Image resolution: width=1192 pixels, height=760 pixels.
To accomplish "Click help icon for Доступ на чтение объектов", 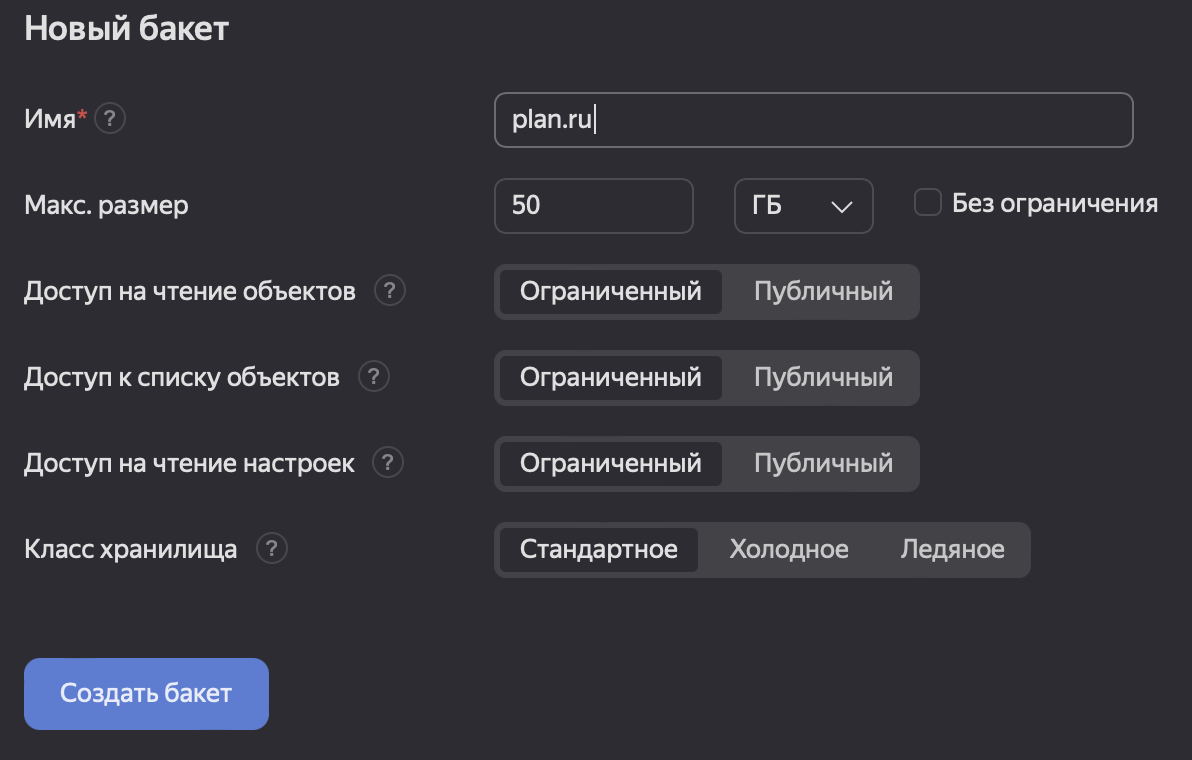I will tap(390, 290).
